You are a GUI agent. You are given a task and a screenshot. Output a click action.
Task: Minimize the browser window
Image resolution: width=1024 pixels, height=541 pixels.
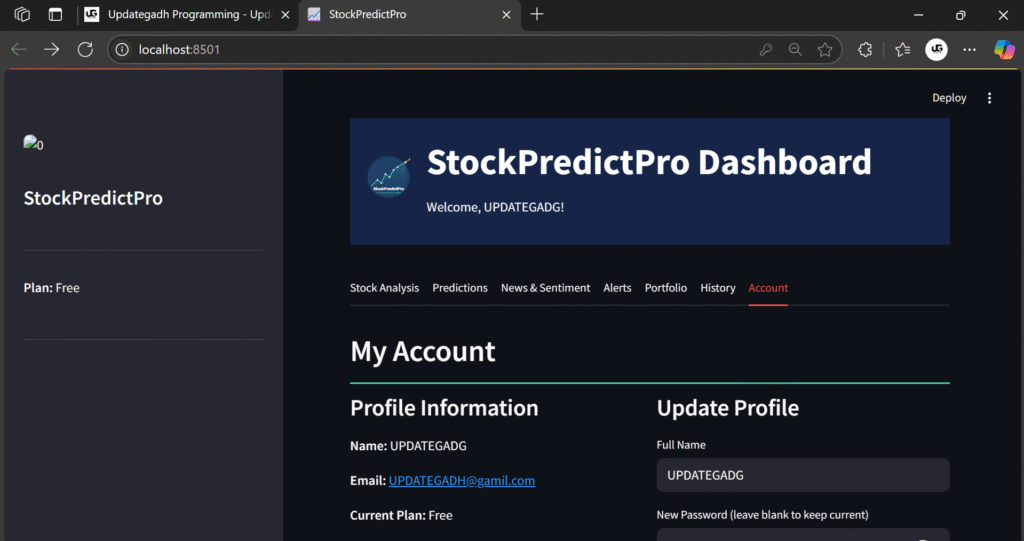[x=918, y=14]
